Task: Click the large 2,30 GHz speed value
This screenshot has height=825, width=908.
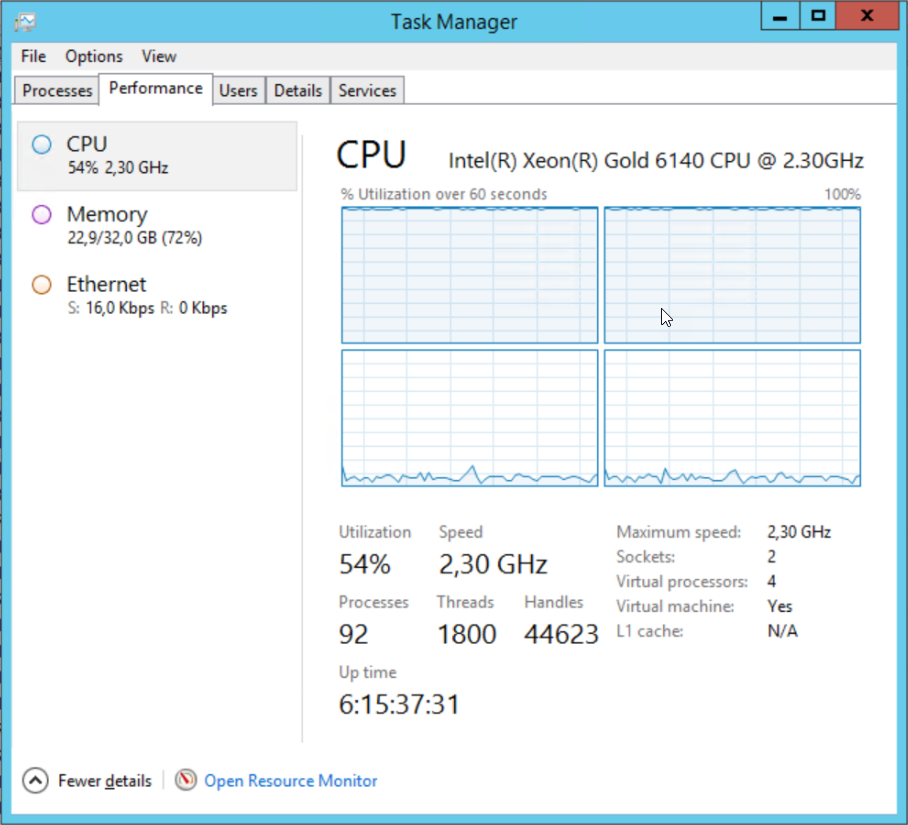Action: tap(493, 564)
